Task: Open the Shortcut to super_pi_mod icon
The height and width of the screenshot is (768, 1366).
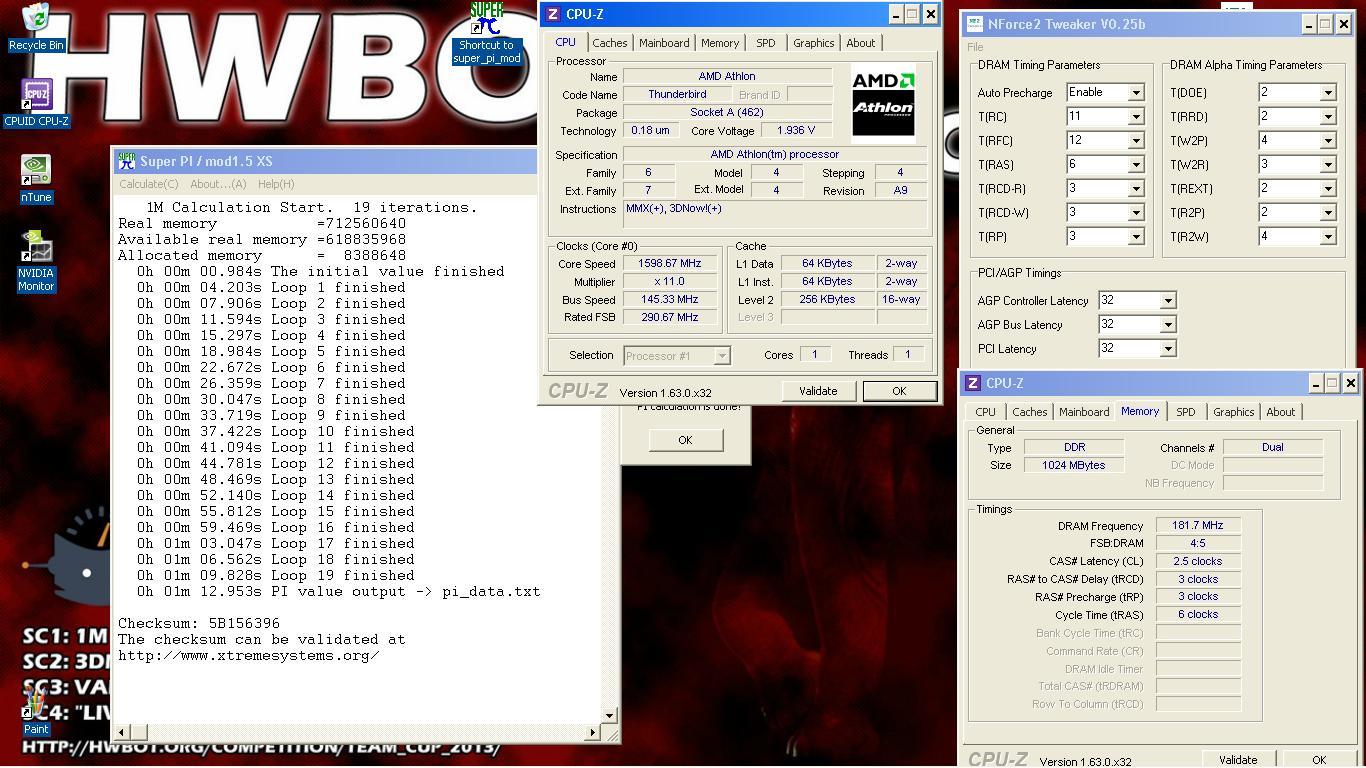Action: pos(487,34)
